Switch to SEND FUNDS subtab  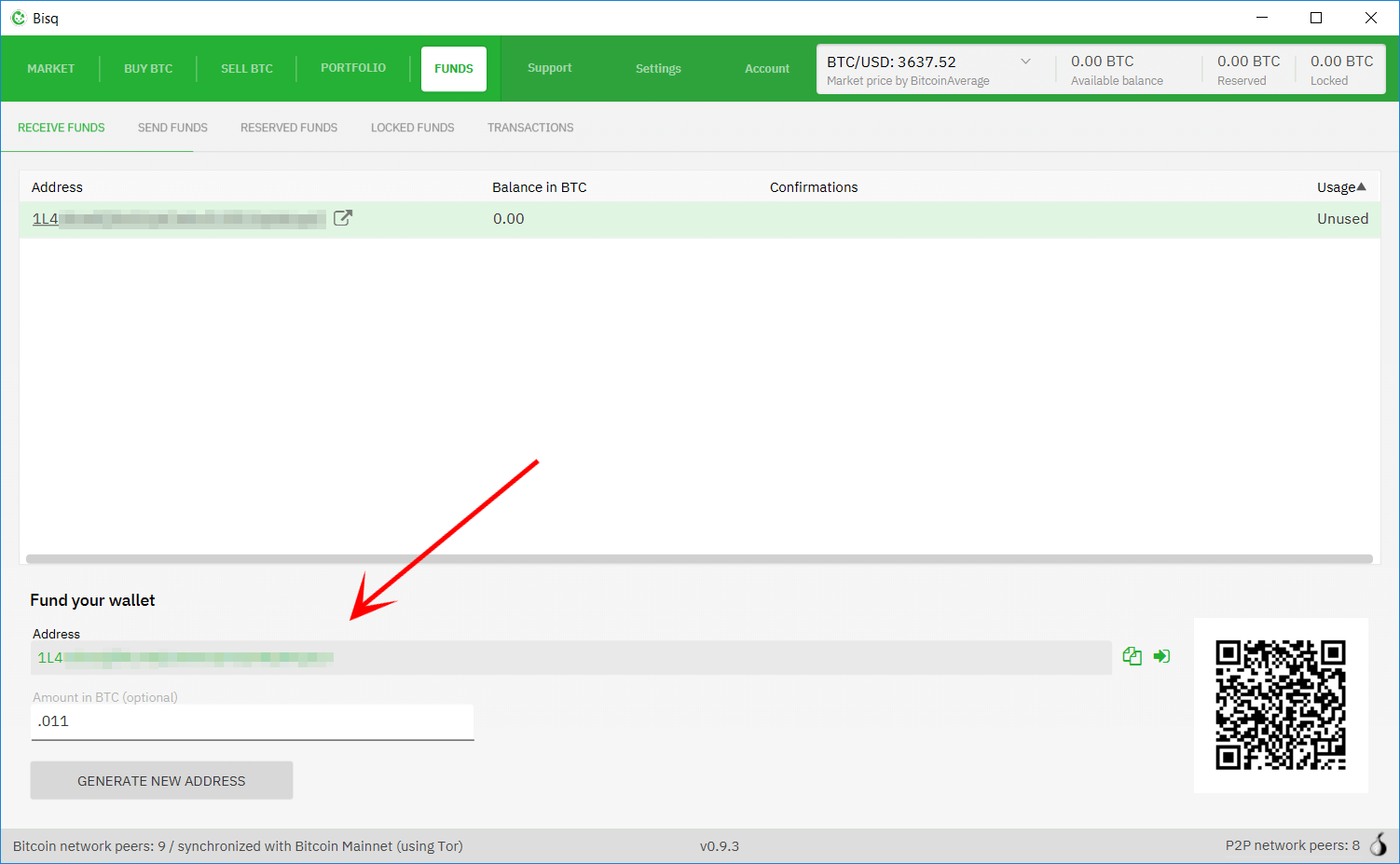tap(172, 128)
